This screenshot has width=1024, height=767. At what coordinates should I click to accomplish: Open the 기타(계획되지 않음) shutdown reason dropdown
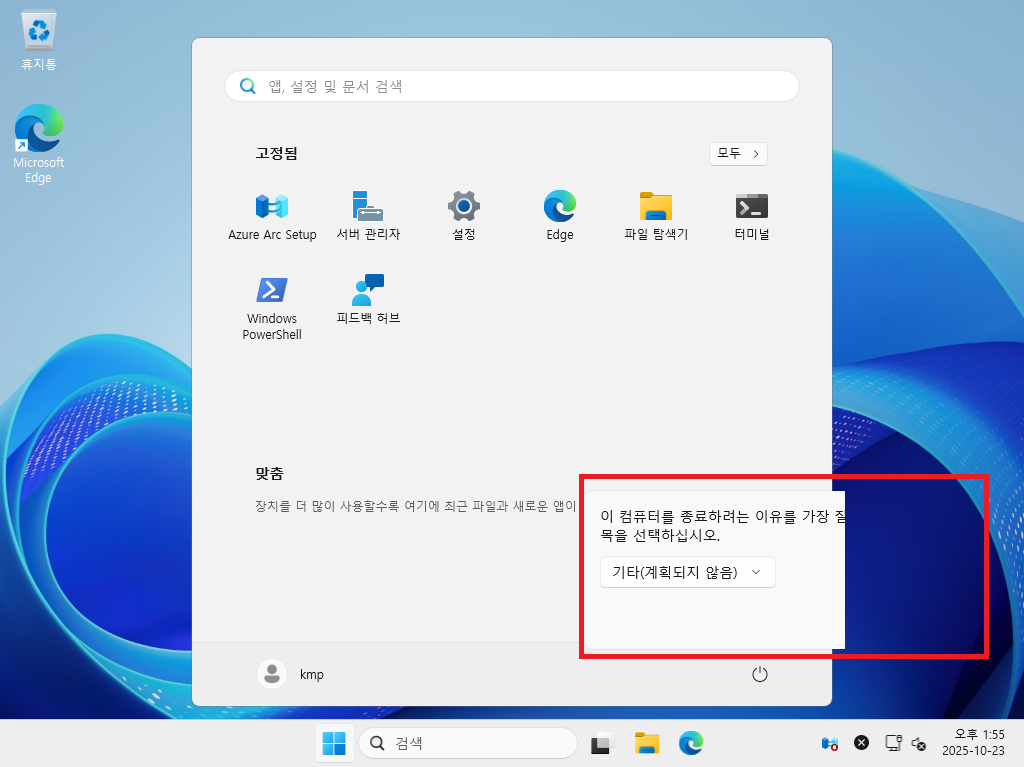tap(687, 571)
